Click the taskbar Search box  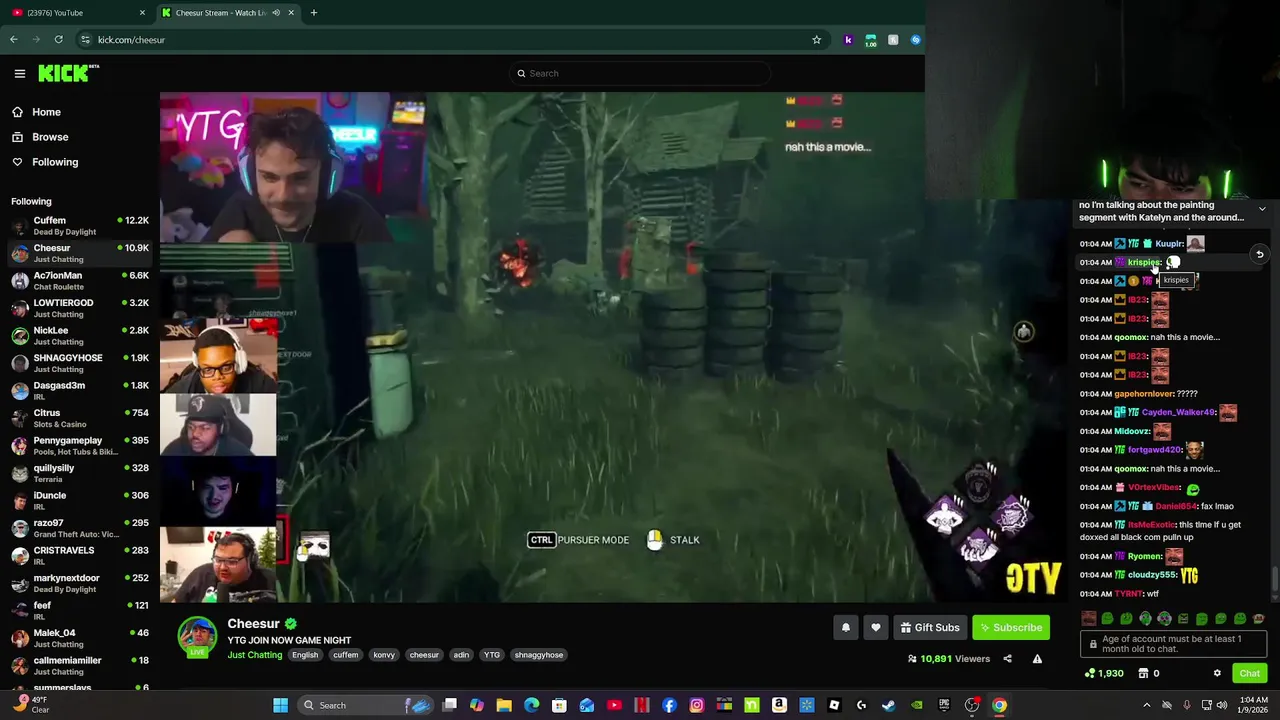tap(365, 705)
